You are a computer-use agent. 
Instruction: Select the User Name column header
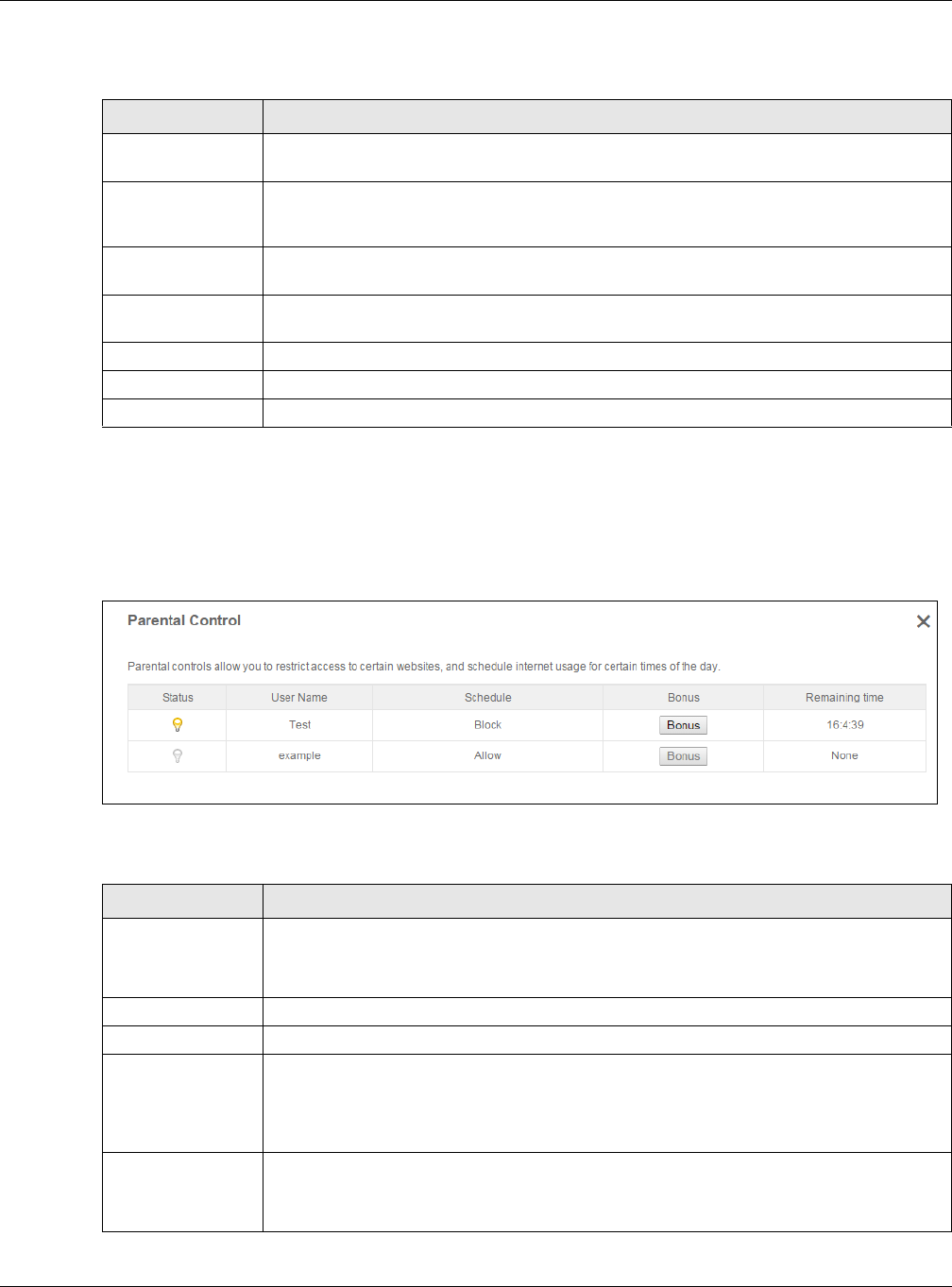coord(299,698)
